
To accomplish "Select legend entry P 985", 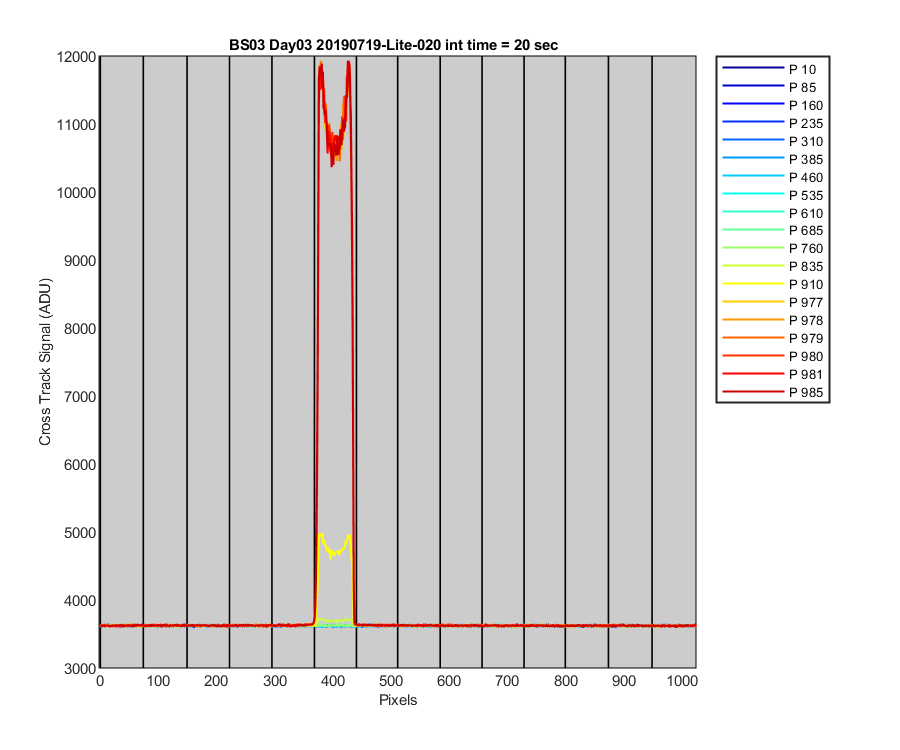I will click(773, 393).
